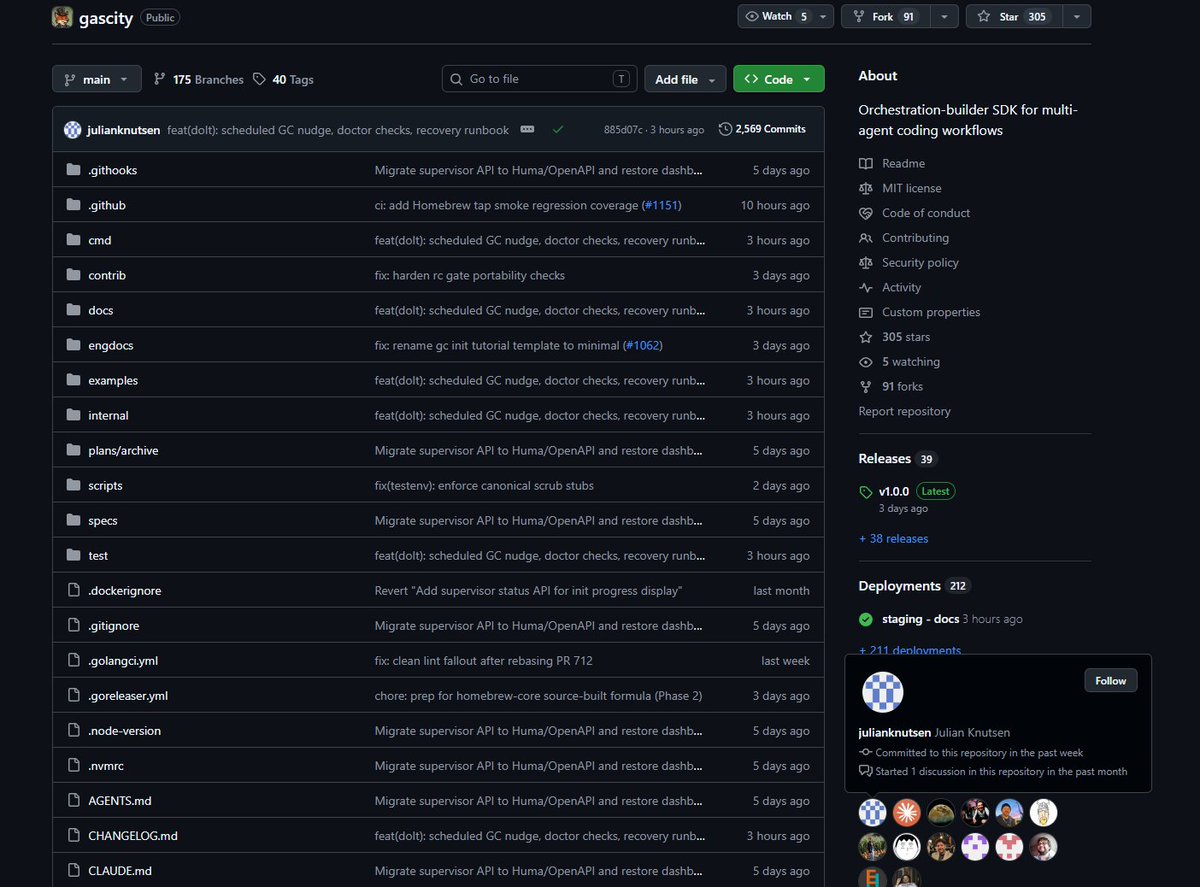The width and height of the screenshot is (1200, 887).
Task: Open commit 'fix(testenv): enforce canonical scrub stubs'
Action: pos(484,485)
